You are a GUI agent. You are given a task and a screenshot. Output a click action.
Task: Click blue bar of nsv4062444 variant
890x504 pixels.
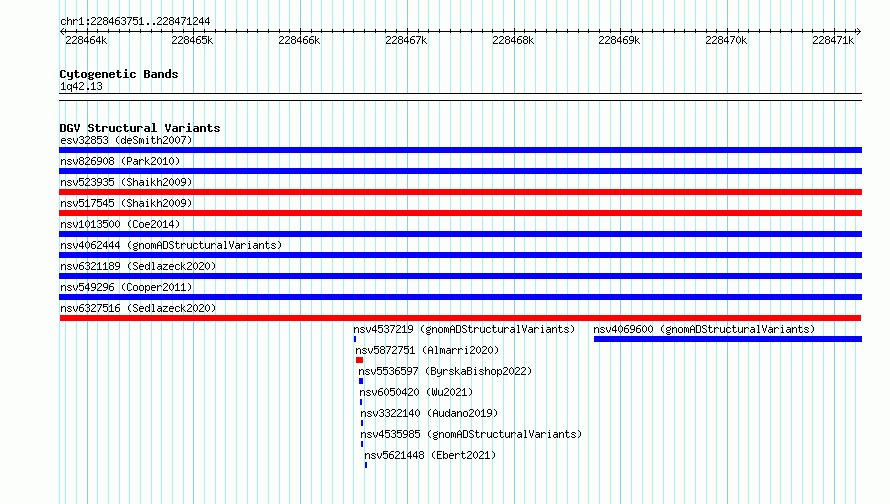(x=460, y=255)
